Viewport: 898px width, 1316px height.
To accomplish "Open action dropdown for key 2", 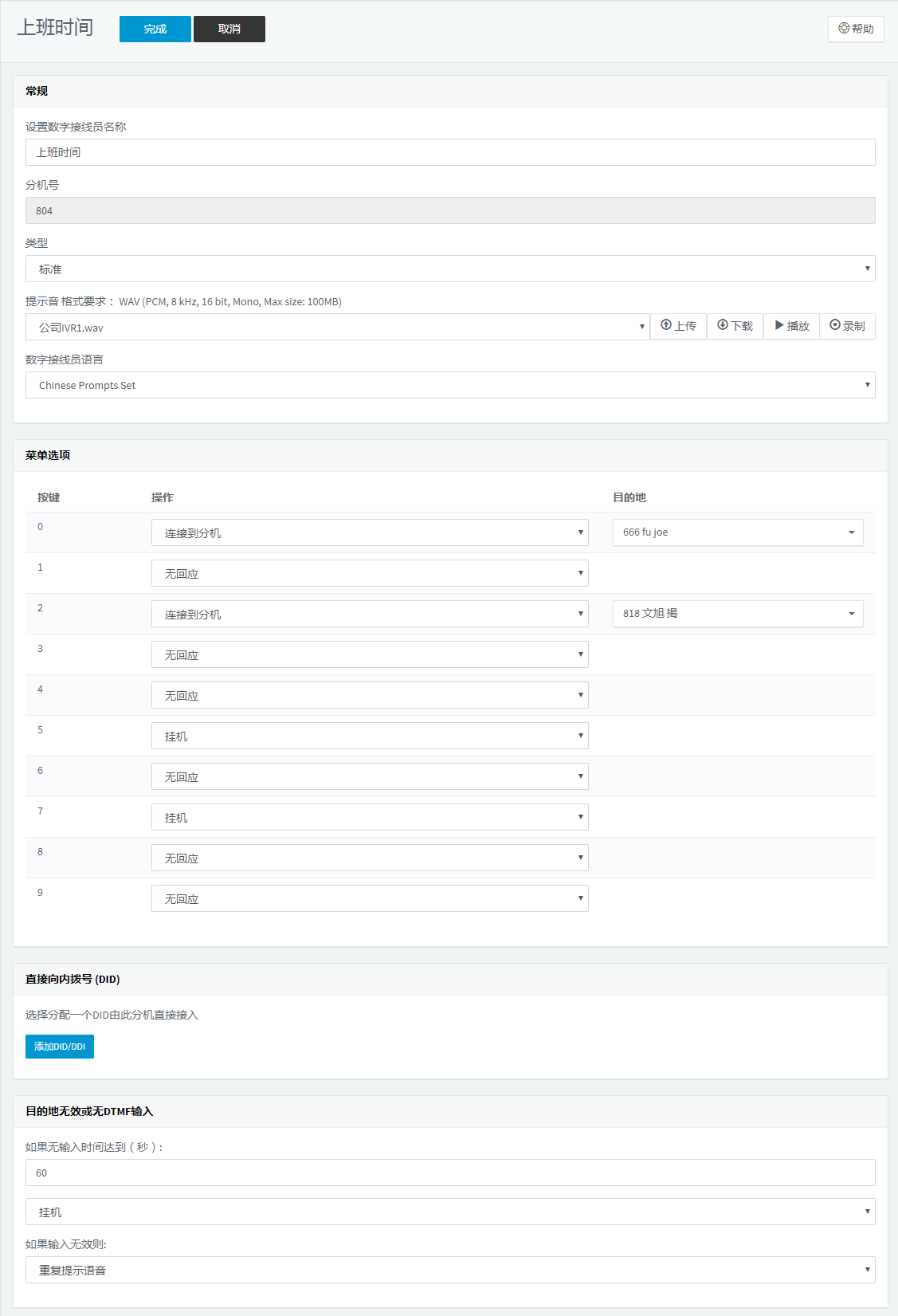I will click(370, 614).
